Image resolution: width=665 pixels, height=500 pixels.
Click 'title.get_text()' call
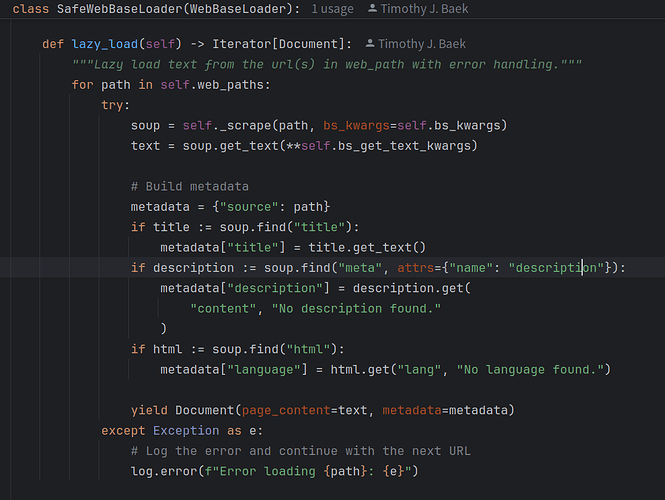(x=367, y=248)
